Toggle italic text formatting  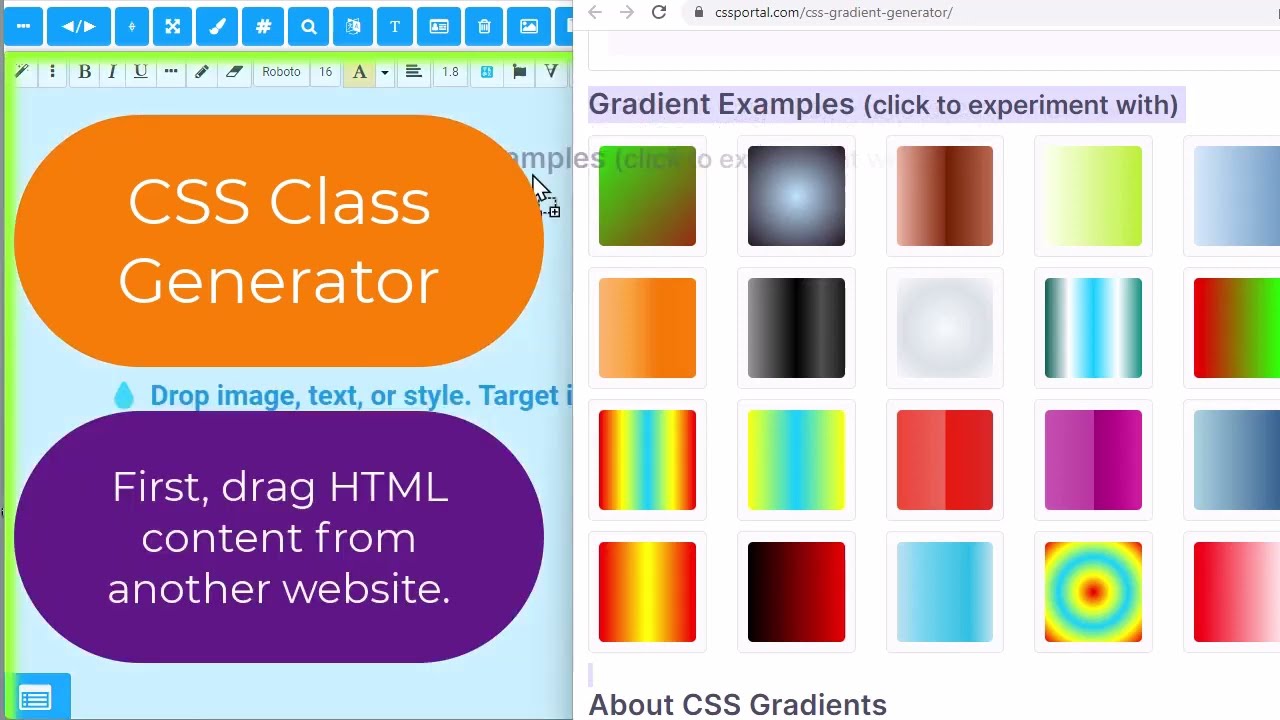pyautogui.click(x=112, y=72)
